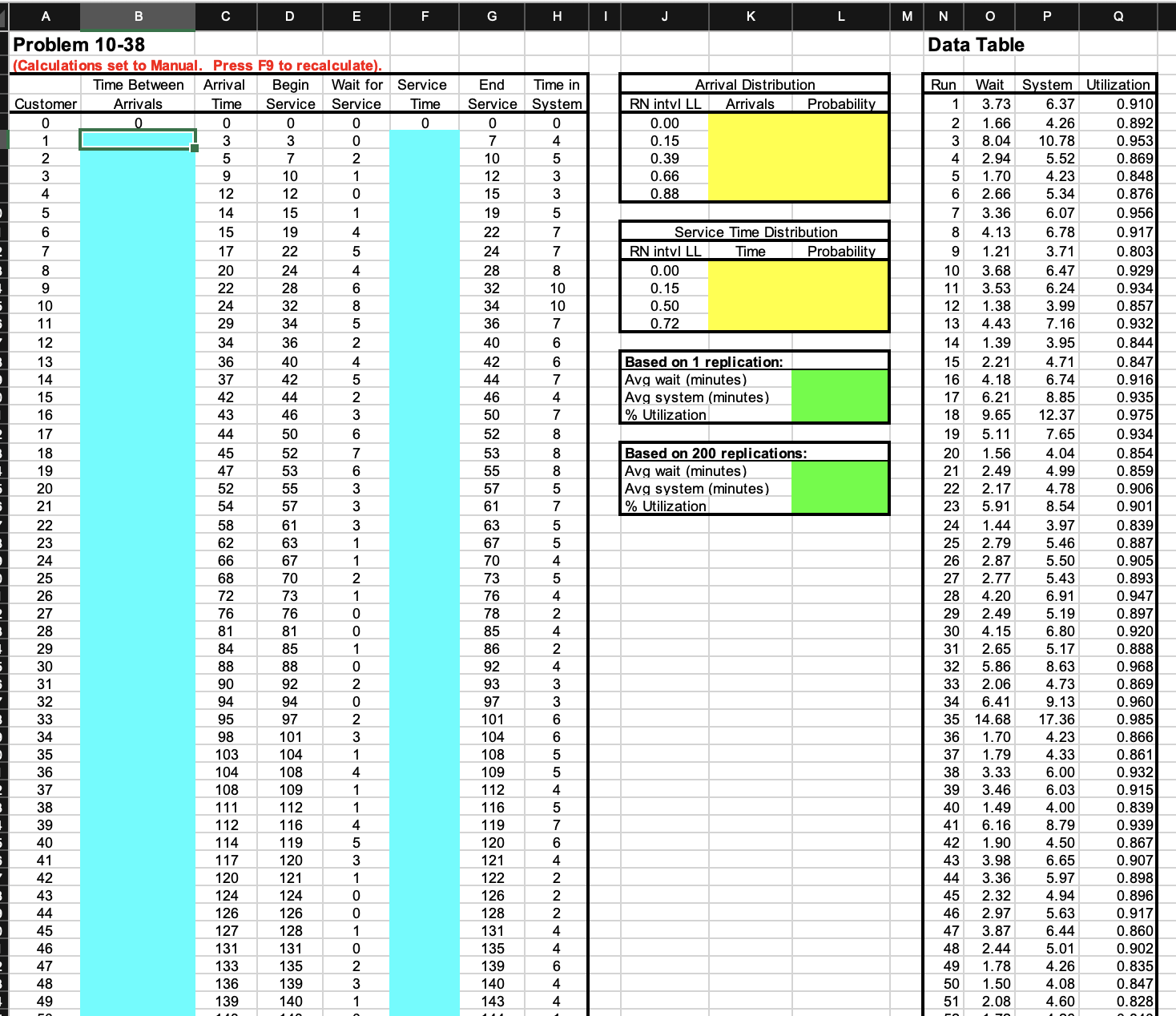Viewport: 1176px width, 1016px height.
Task: Select column B header
Action: 138,16
